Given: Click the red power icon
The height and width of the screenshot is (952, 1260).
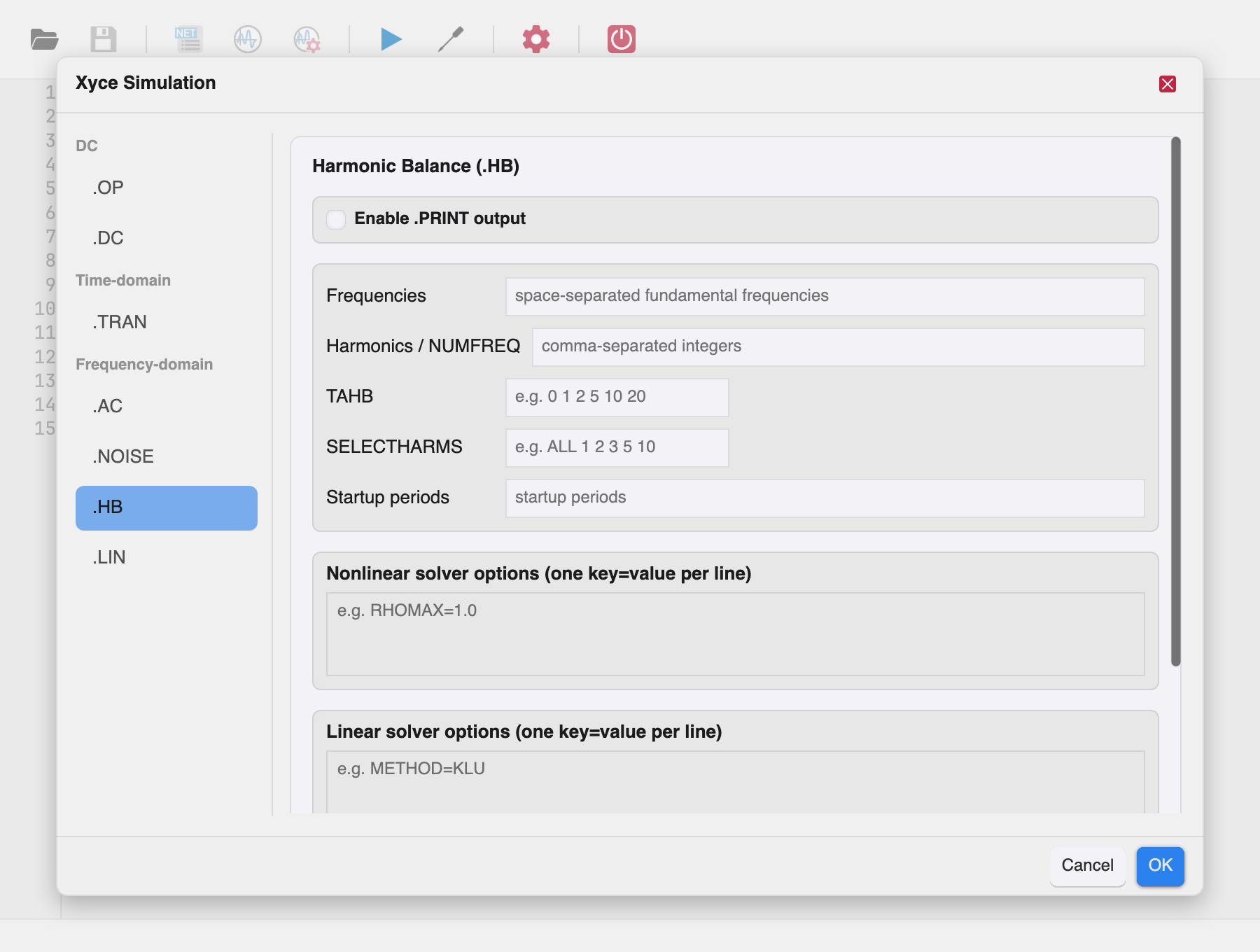Looking at the screenshot, I should pos(622,39).
